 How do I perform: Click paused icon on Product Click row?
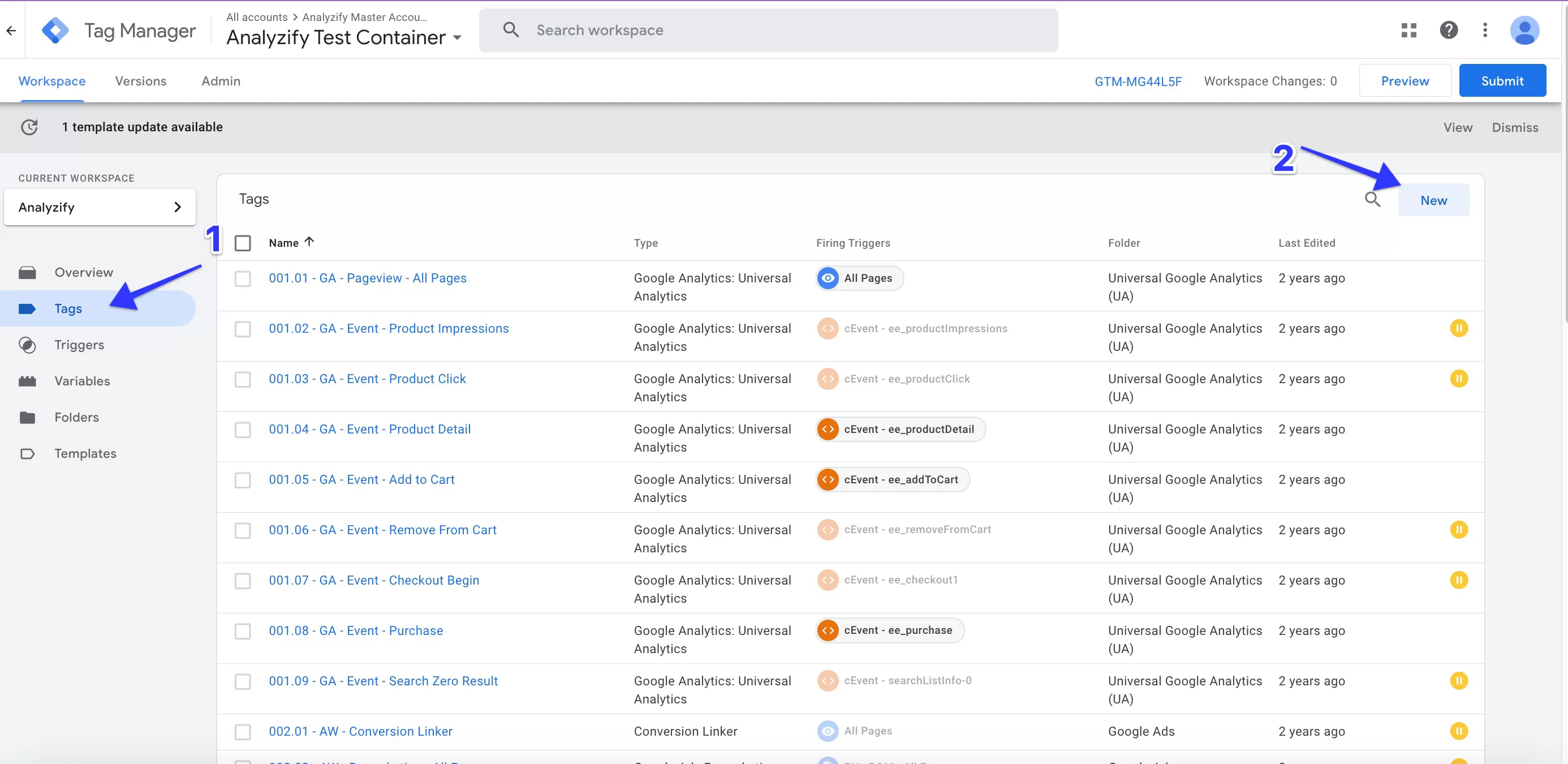[1458, 379]
